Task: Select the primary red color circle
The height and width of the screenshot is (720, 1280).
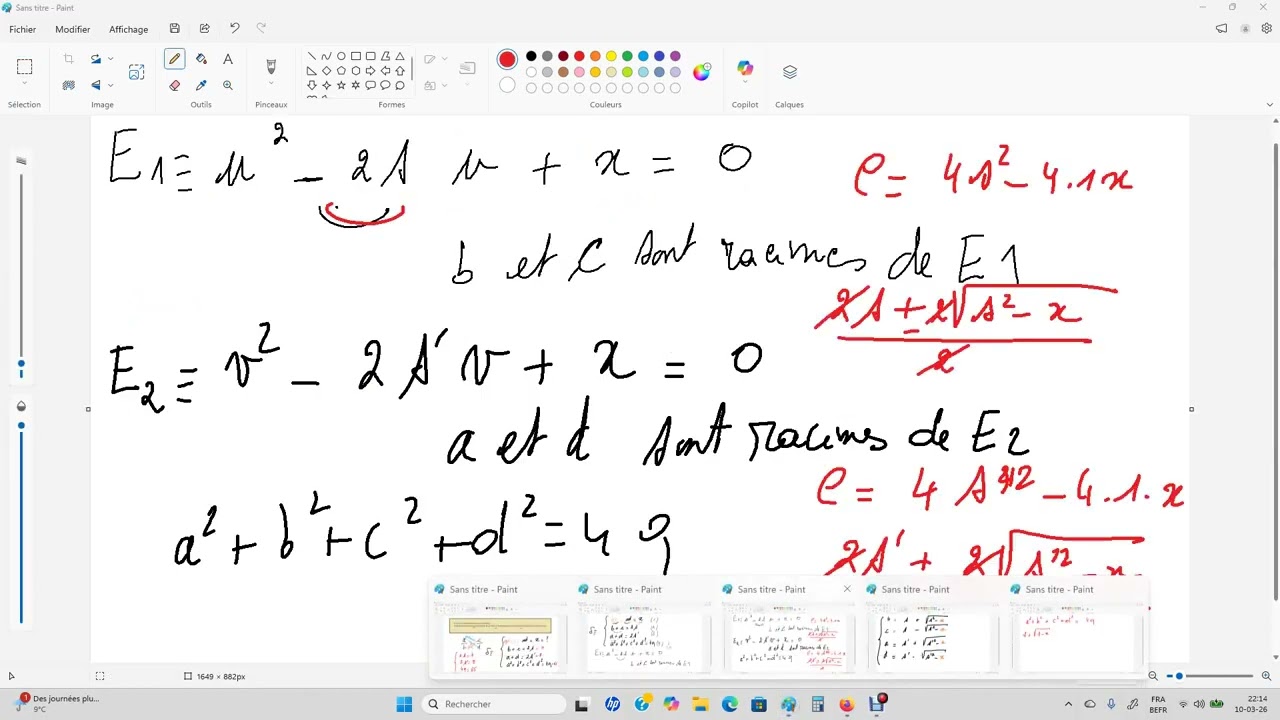Action: [507, 60]
